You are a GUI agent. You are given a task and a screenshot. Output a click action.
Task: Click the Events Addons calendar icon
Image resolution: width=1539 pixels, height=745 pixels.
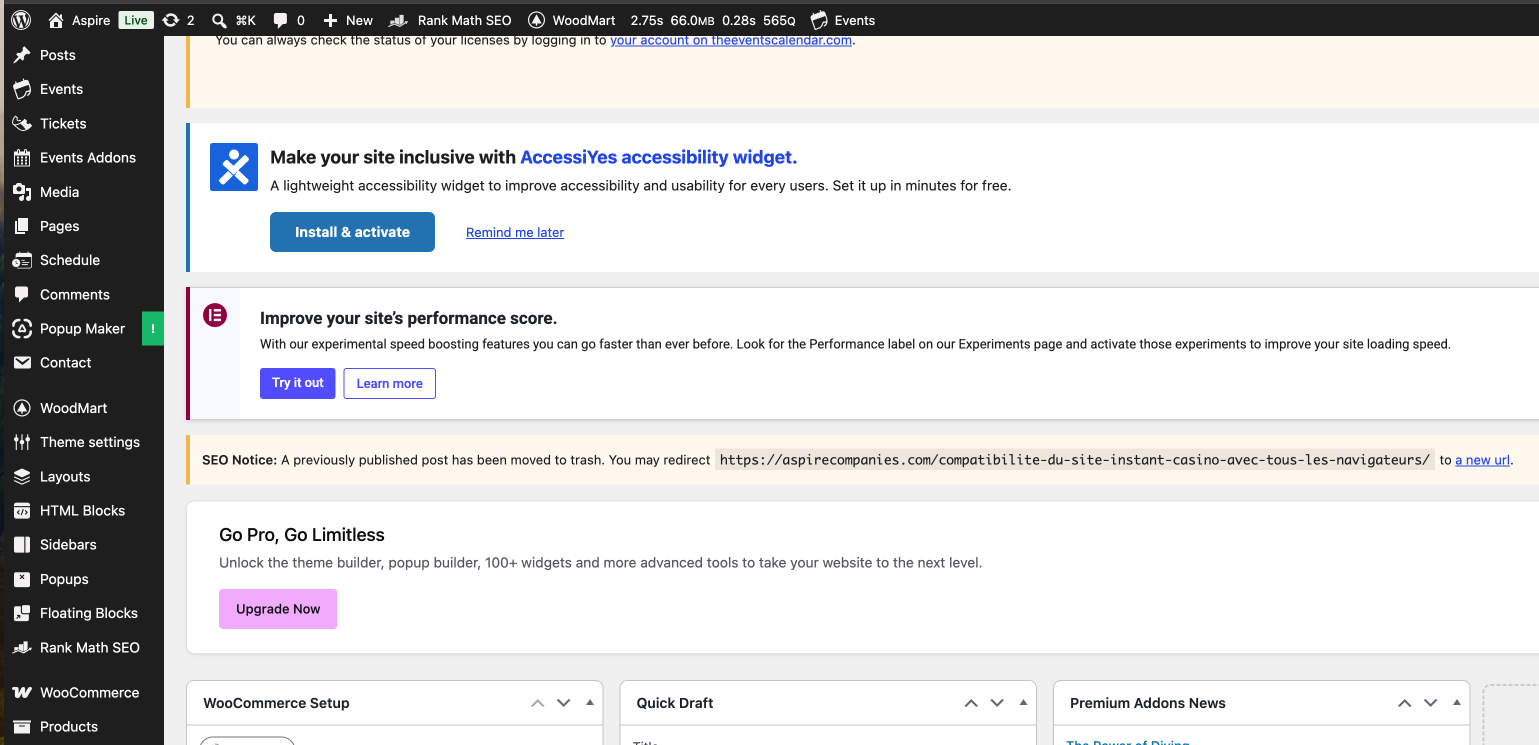tap(22, 157)
